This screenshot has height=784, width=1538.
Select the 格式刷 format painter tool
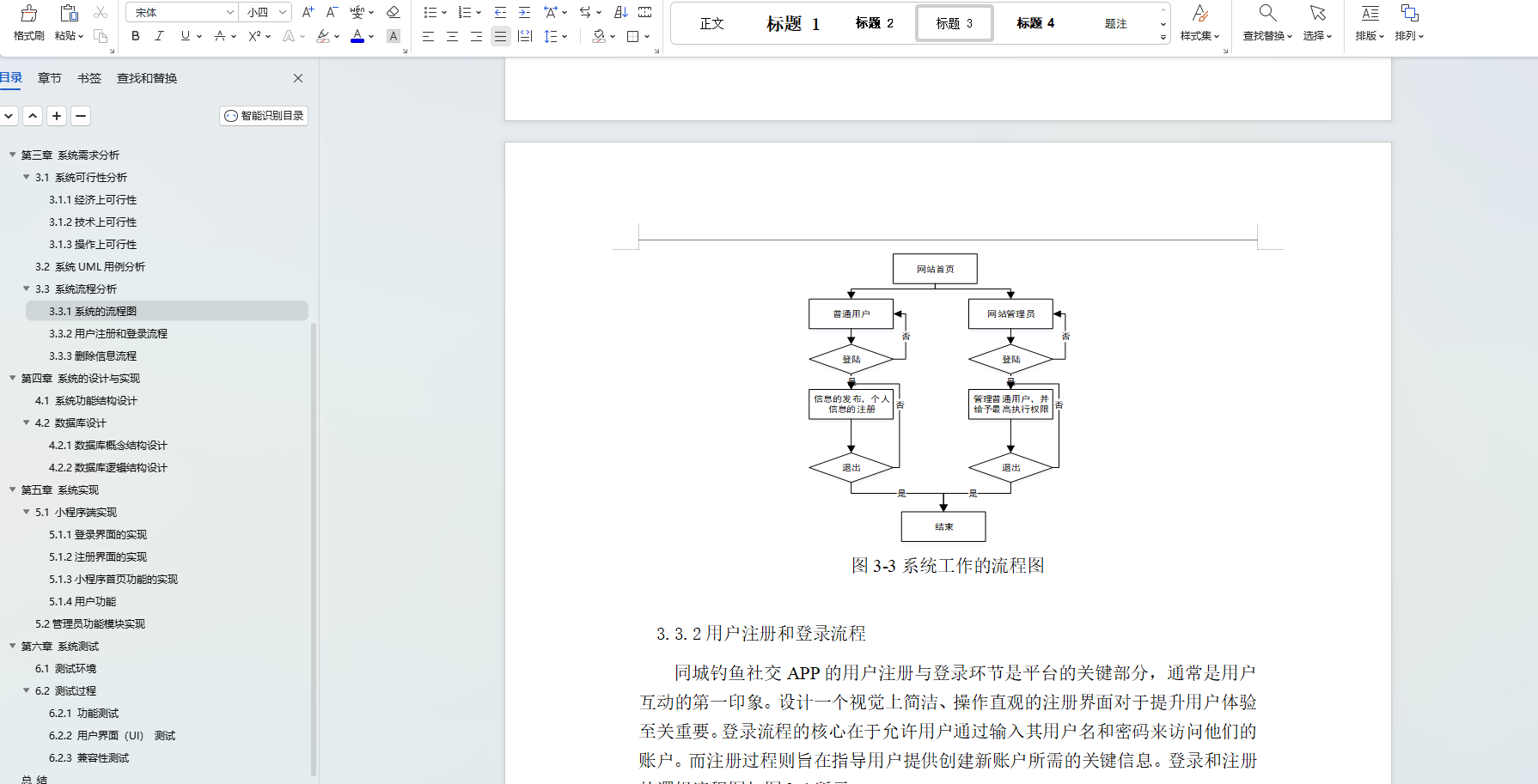[x=28, y=23]
